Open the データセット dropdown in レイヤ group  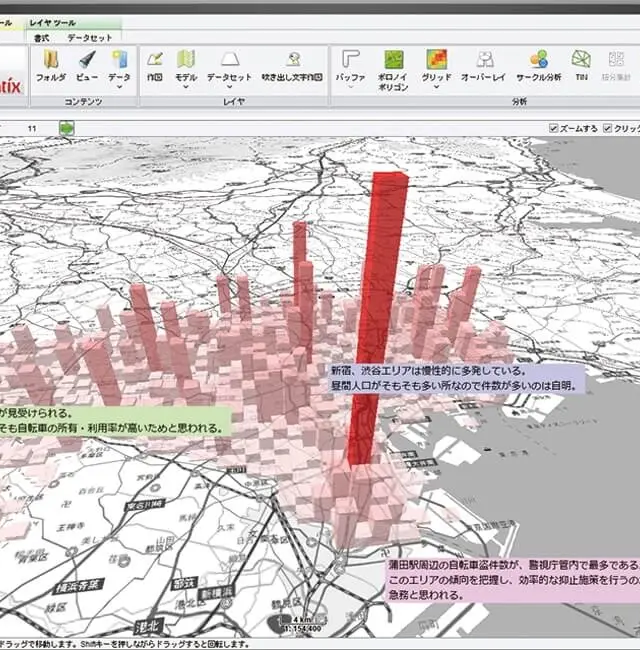[229, 87]
